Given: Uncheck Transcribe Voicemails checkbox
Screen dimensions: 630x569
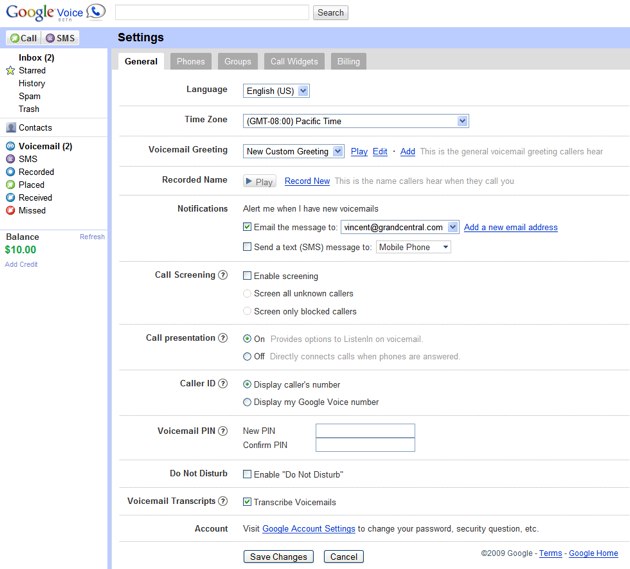Looking at the screenshot, I should tap(248, 502).
